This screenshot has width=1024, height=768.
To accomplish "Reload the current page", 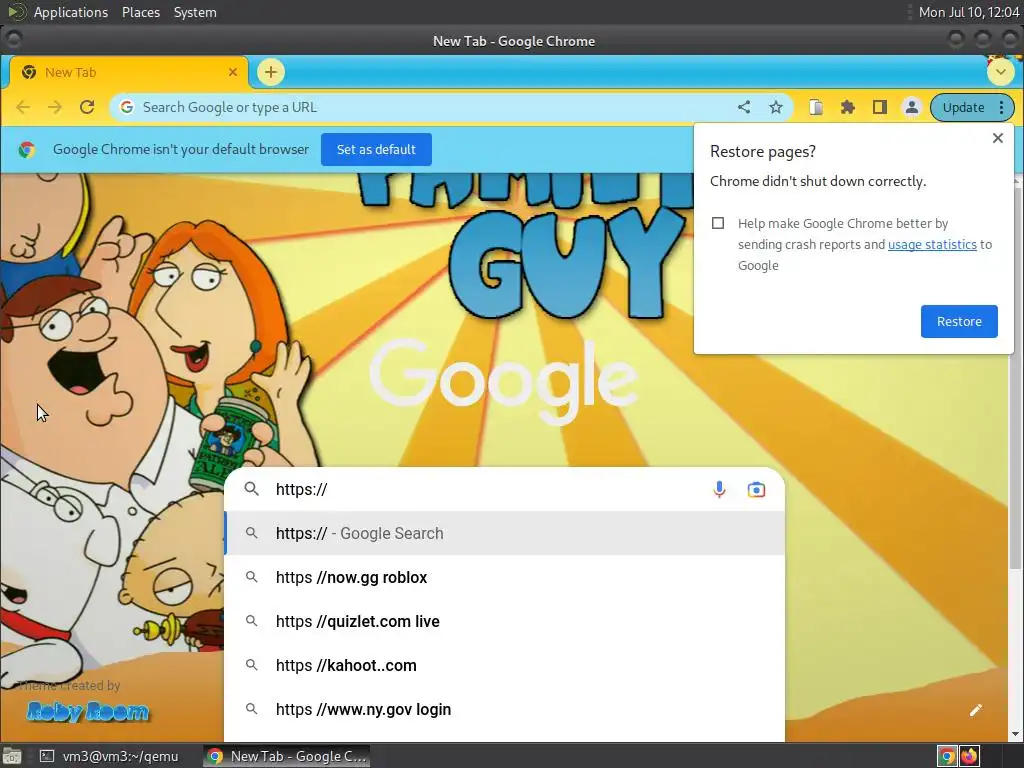I will (x=87, y=107).
